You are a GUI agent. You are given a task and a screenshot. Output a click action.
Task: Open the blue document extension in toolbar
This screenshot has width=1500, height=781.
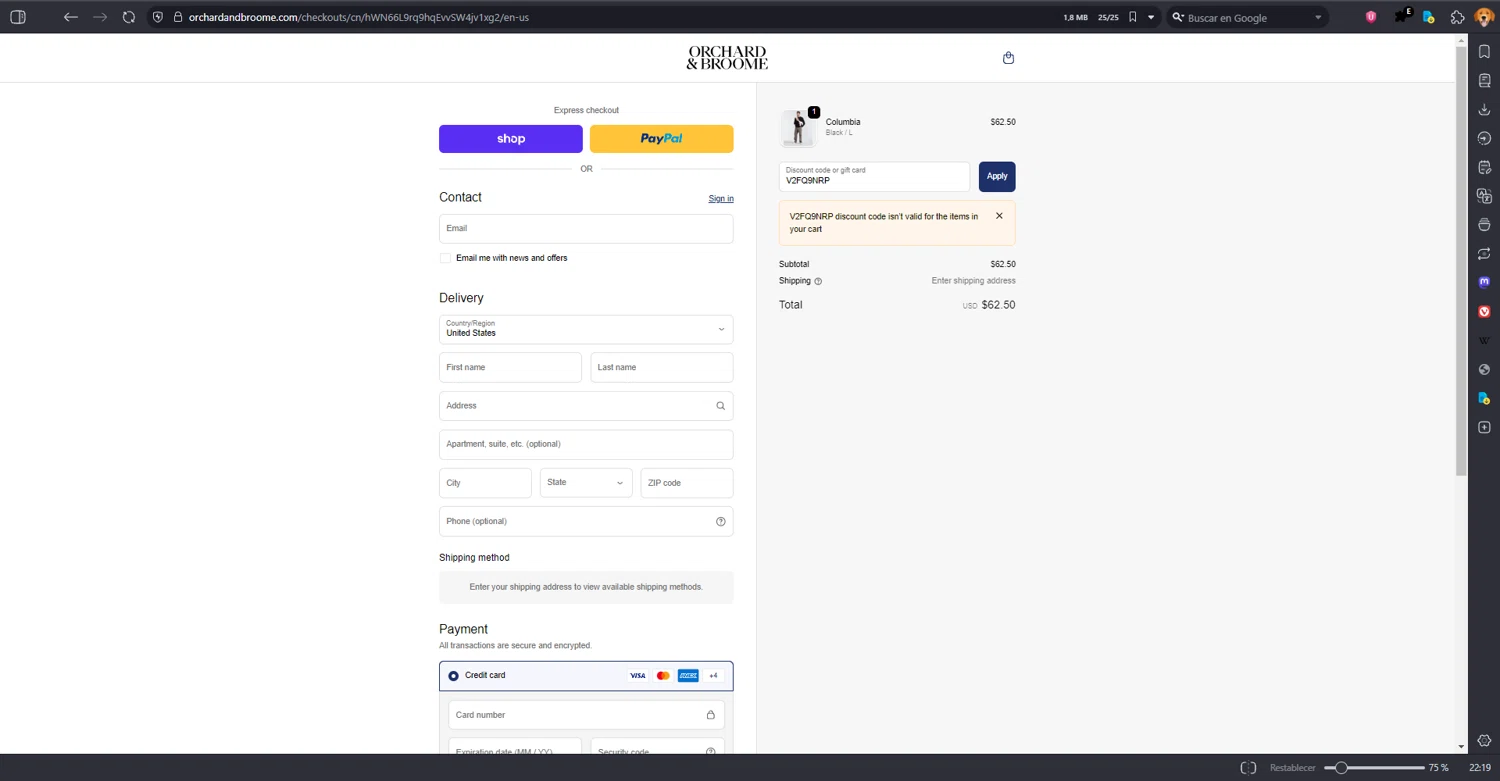tap(1429, 17)
